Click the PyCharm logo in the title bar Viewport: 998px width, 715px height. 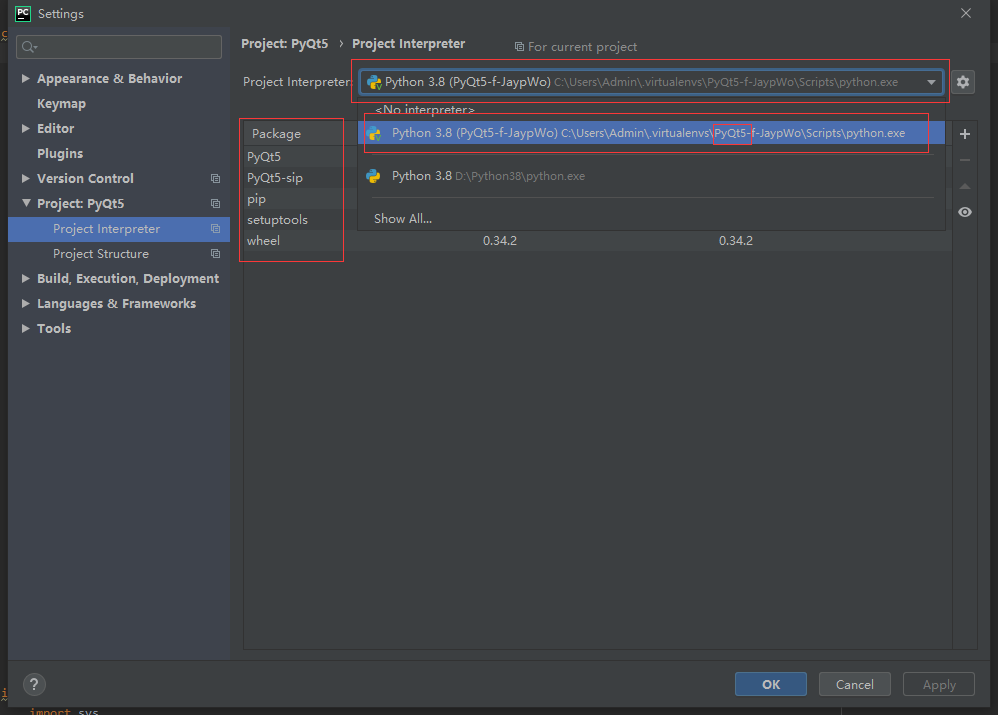click(22, 13)
